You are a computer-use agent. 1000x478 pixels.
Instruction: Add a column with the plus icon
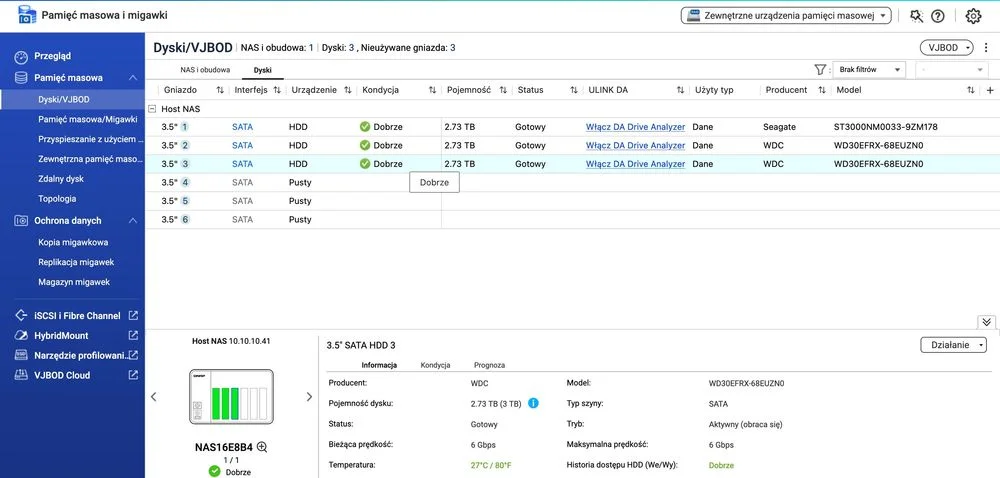pyautogui.click(x=990, y=91)
